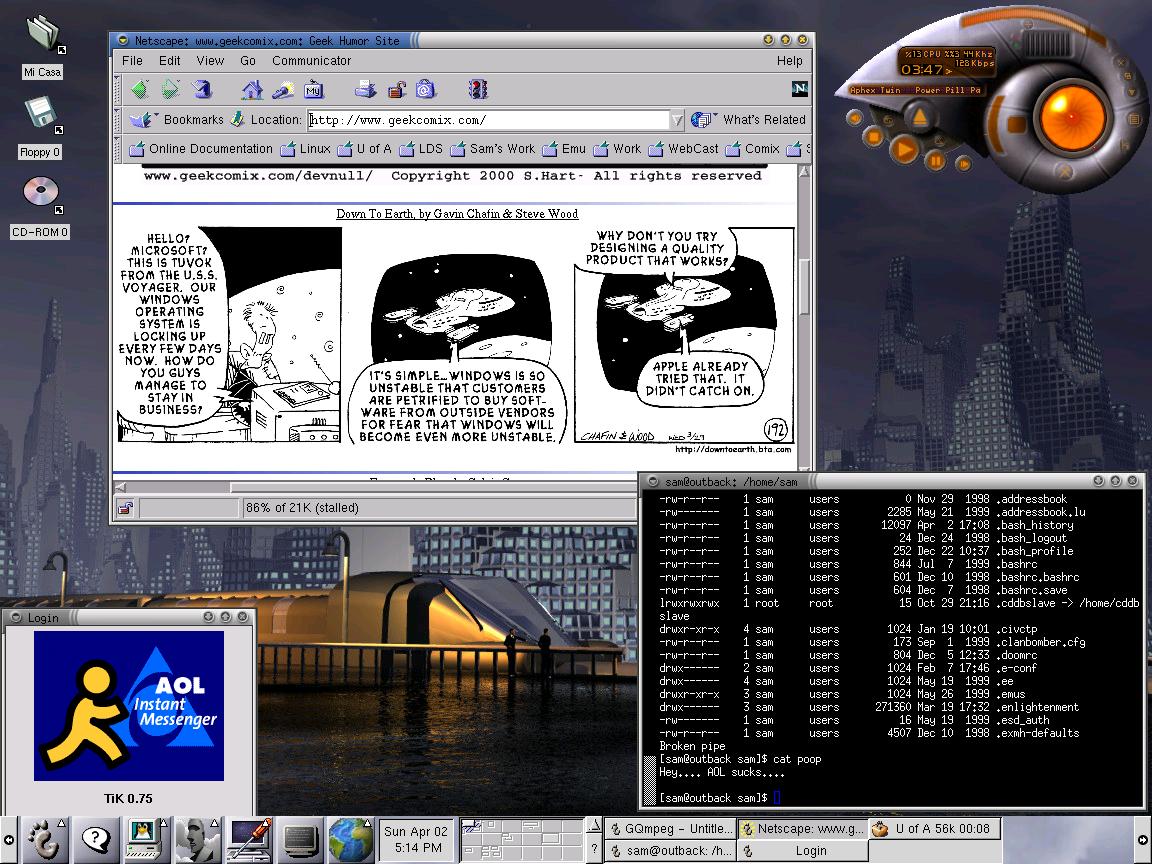This screenshot has width=1152, height=864.
Task: Follow the Down To Earth comic link
Action: pyautogui.click(x=457, y=214)
